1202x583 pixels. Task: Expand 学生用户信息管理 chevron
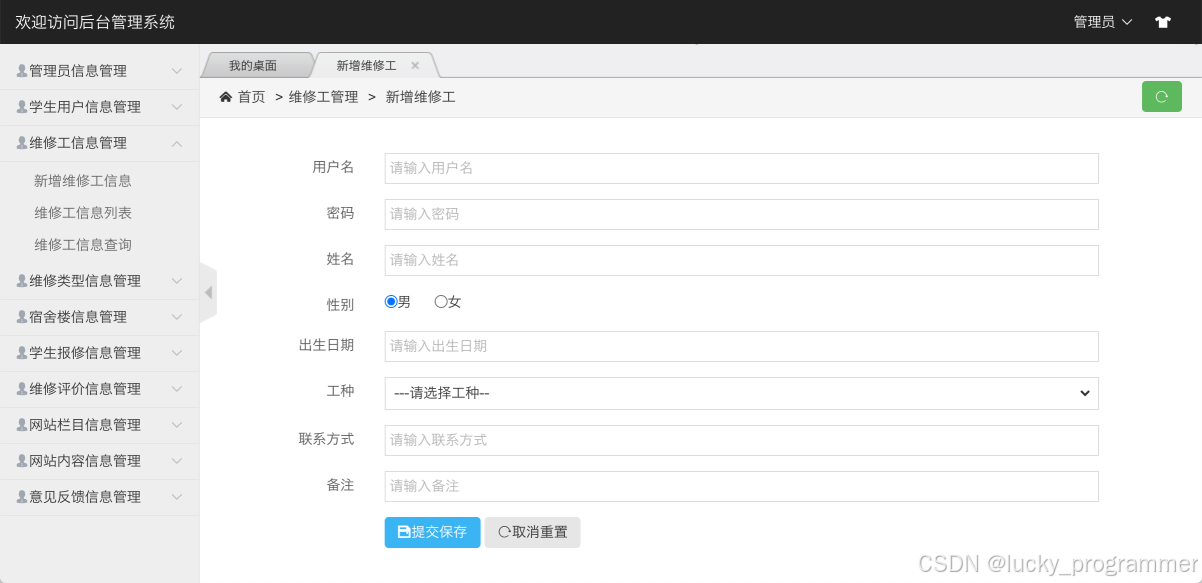tap(177, 107)
